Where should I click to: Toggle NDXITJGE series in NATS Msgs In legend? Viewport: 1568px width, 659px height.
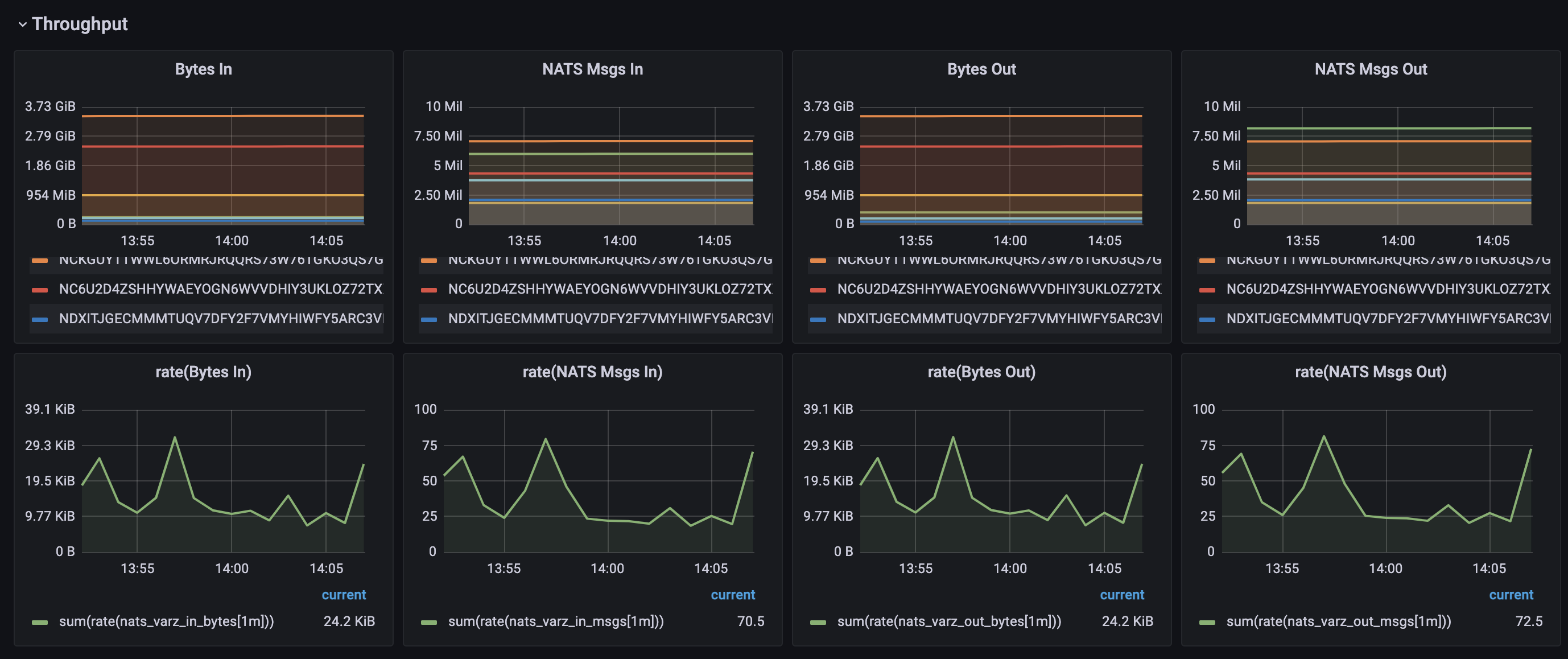click(609, 319)
